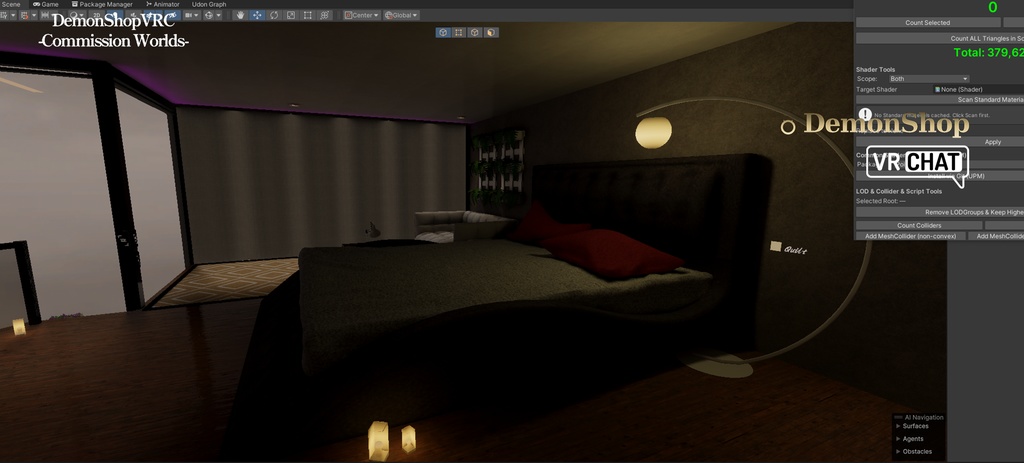Click first cube overlay icon in scene view
1024x463 pixels.
point(443,32)
